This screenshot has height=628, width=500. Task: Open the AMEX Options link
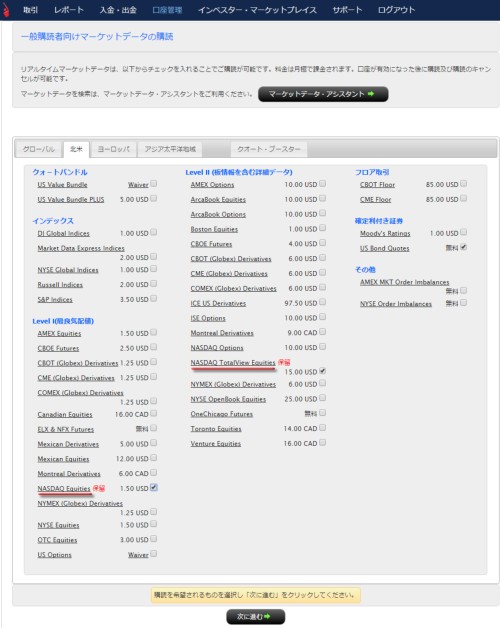pos(212,185)
